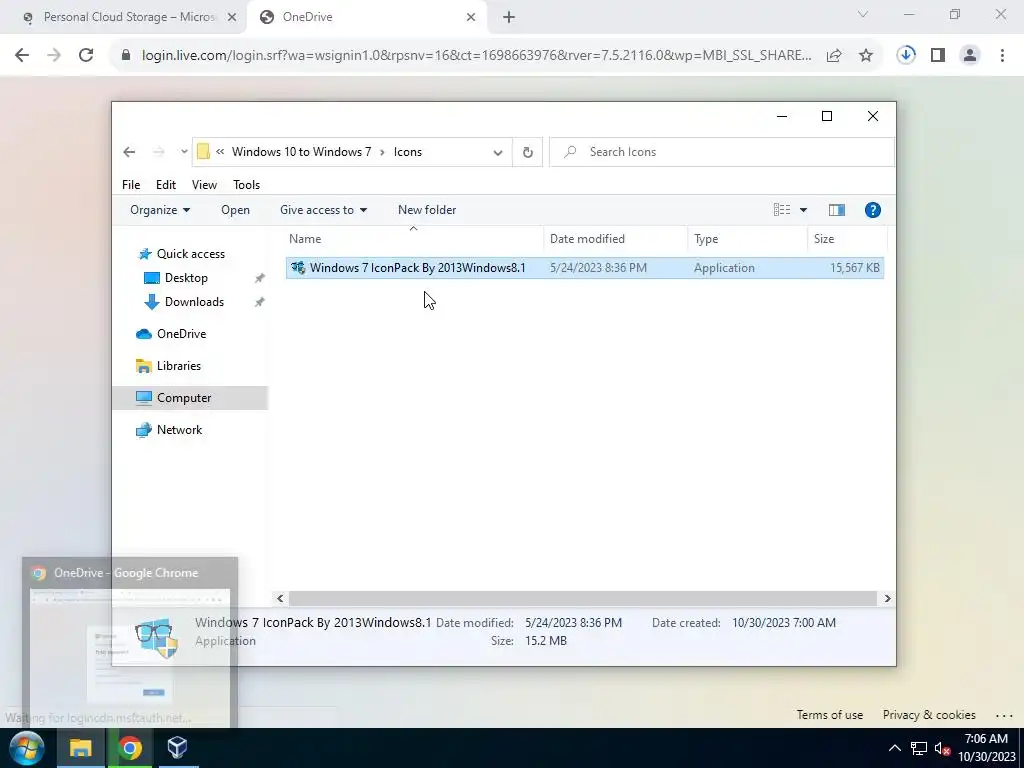1024x768 pixels.
Task: Expand the address bar path history dropdown
Action: point(498,153)
